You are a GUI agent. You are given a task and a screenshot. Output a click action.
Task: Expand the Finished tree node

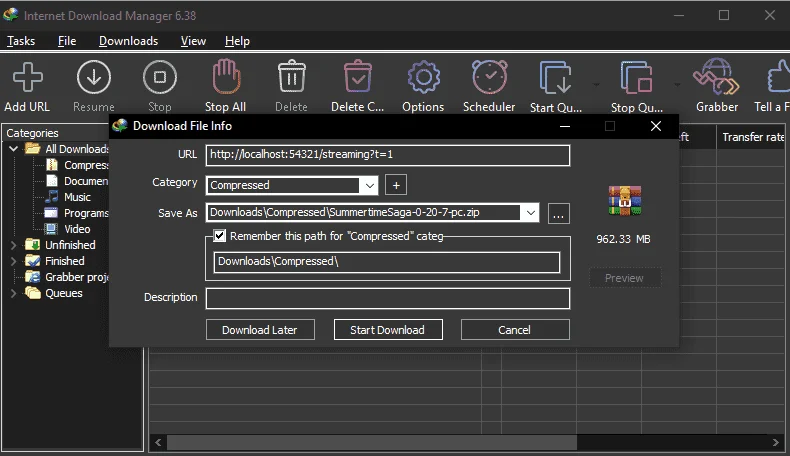coord(14,261)
